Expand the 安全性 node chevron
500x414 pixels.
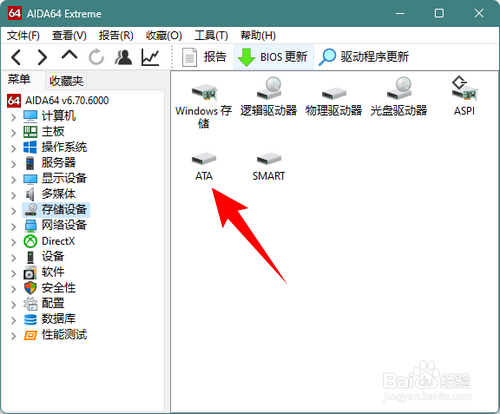click(x=13, y=289)
